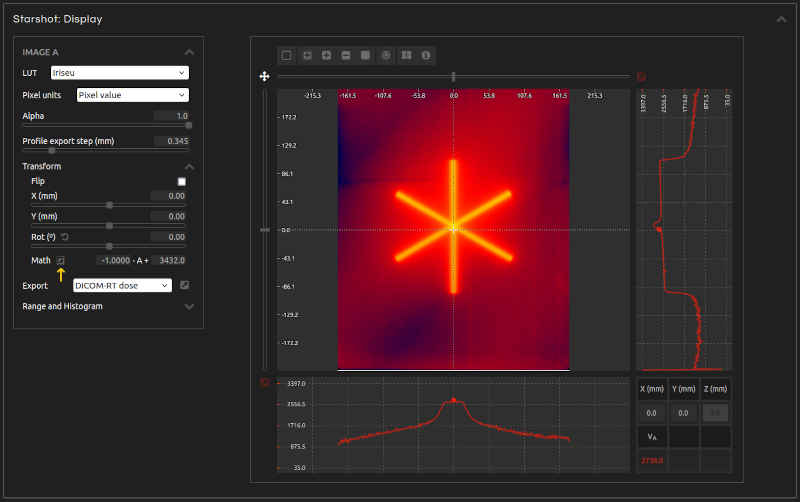Click the four-panel grid layout icon
The height and width of the screenshot is (502, 800).
(407, 55)
